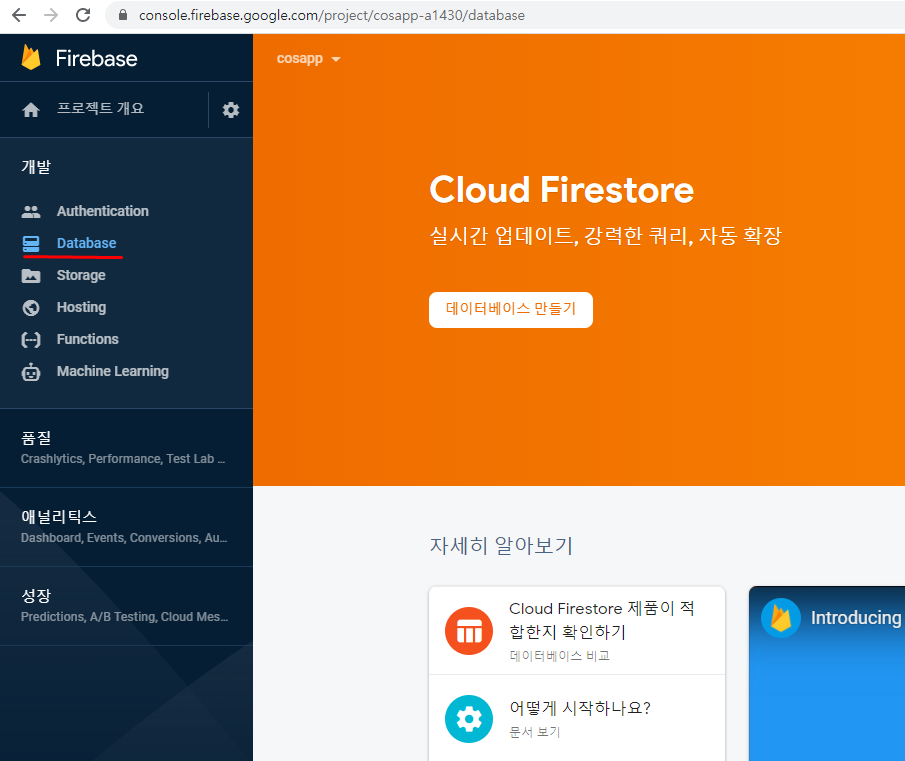
Task: Expand the 성장 section
Action: (126, 606)
